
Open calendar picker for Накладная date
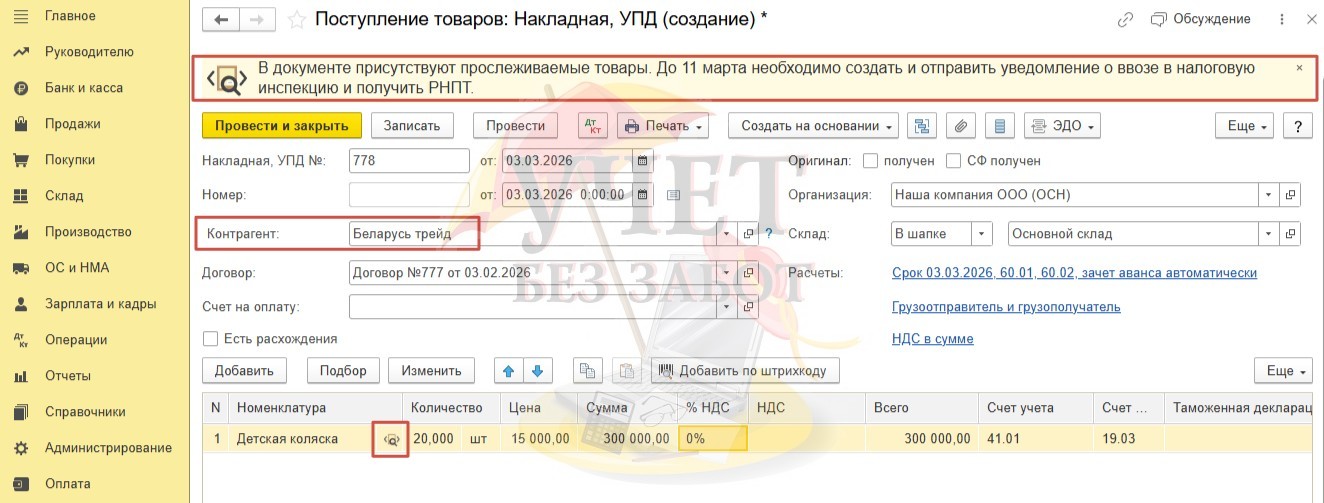[642, 161]
